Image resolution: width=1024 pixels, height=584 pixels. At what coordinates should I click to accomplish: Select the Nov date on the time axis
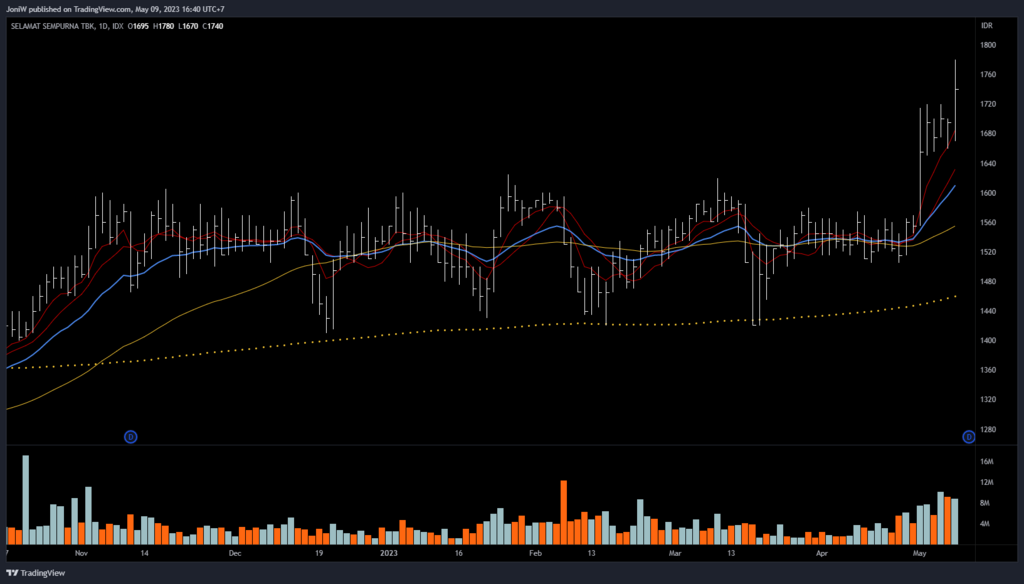81,552
